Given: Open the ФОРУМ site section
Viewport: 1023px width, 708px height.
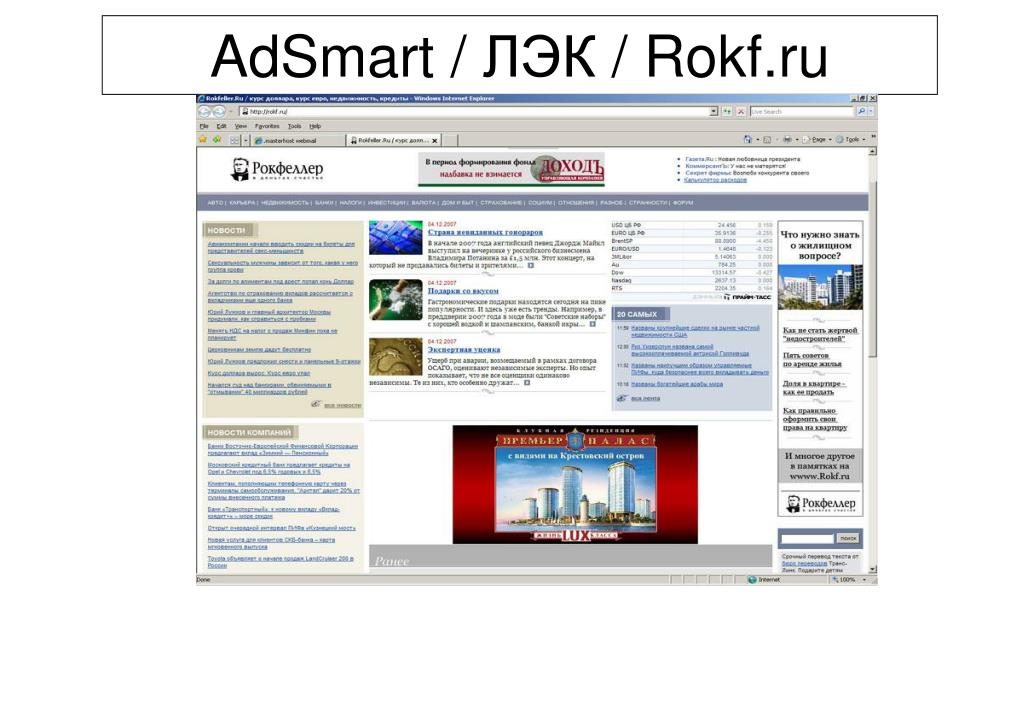Looking at the screenshot, I should tap(682, 203).
